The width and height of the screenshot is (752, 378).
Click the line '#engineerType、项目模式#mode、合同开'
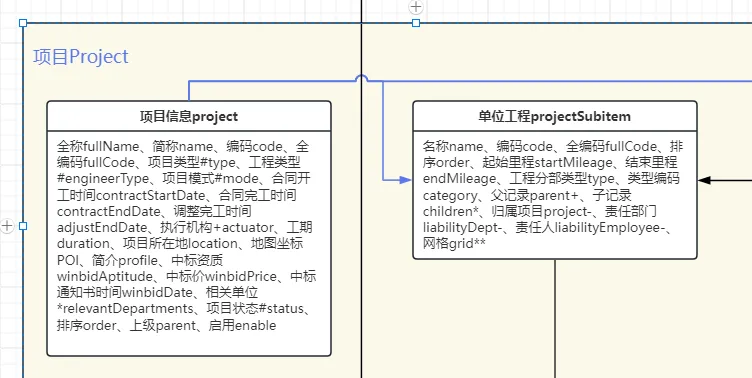point(184,178)
